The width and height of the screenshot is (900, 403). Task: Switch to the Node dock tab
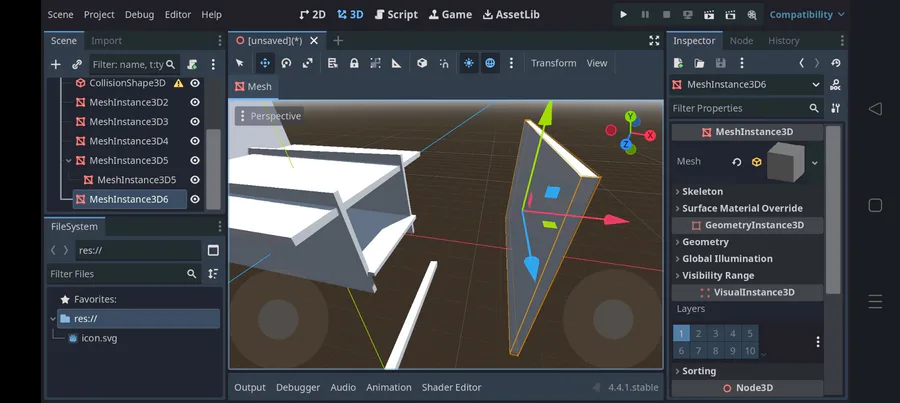point(741,41)
